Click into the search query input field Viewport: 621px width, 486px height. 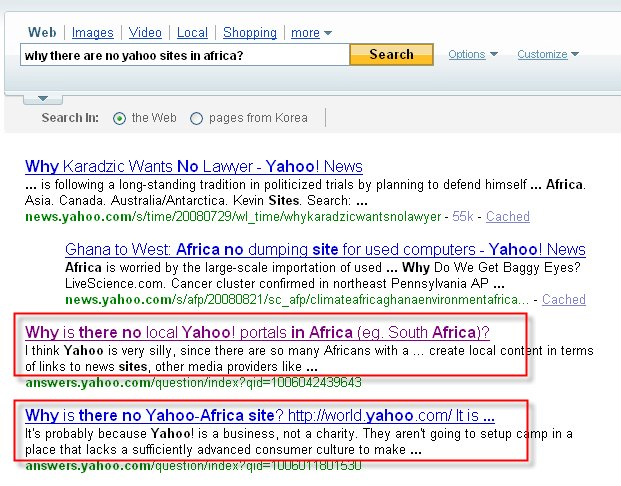pos(185,55)
